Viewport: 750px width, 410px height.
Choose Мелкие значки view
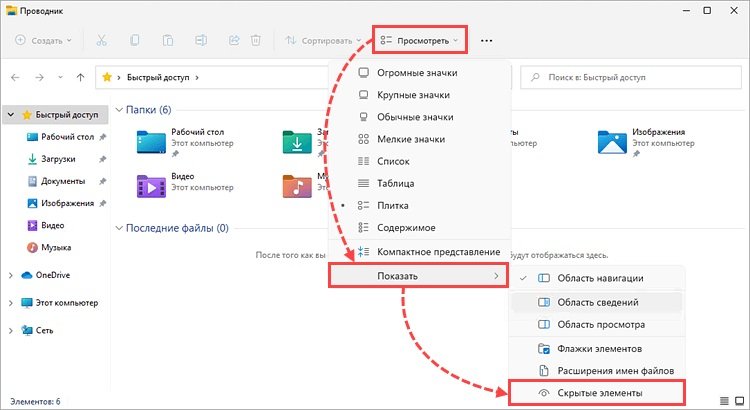(419, 139)
